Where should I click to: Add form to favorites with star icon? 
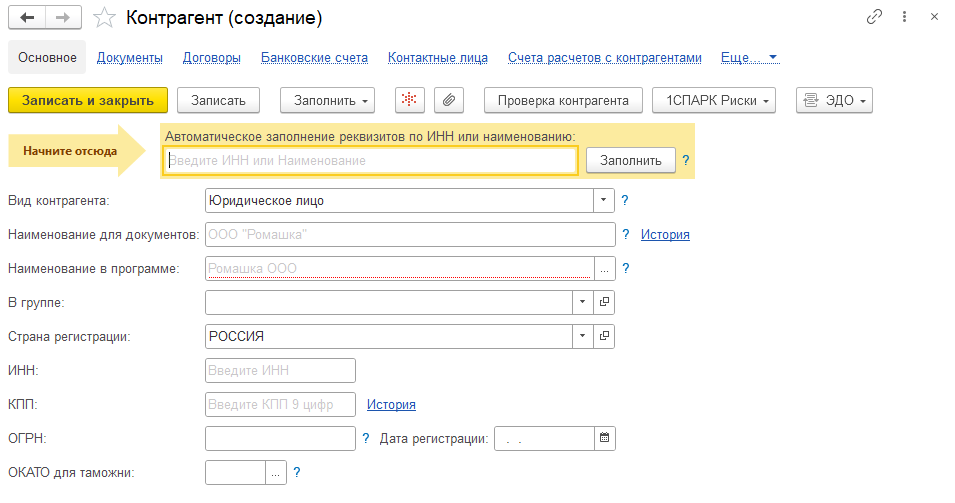pos(104,18)
